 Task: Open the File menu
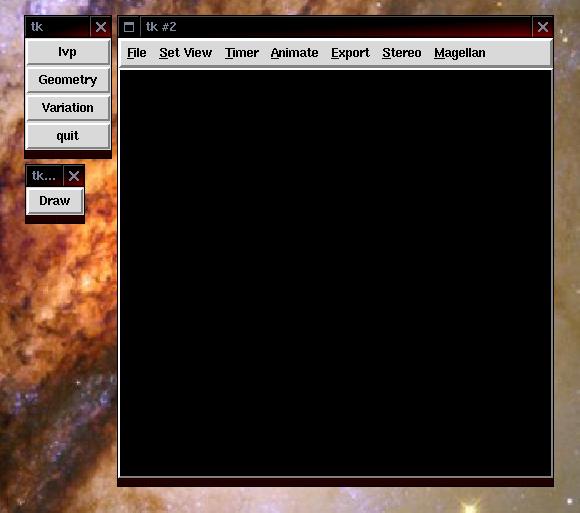pyautogui.click(x=136, y=53)
